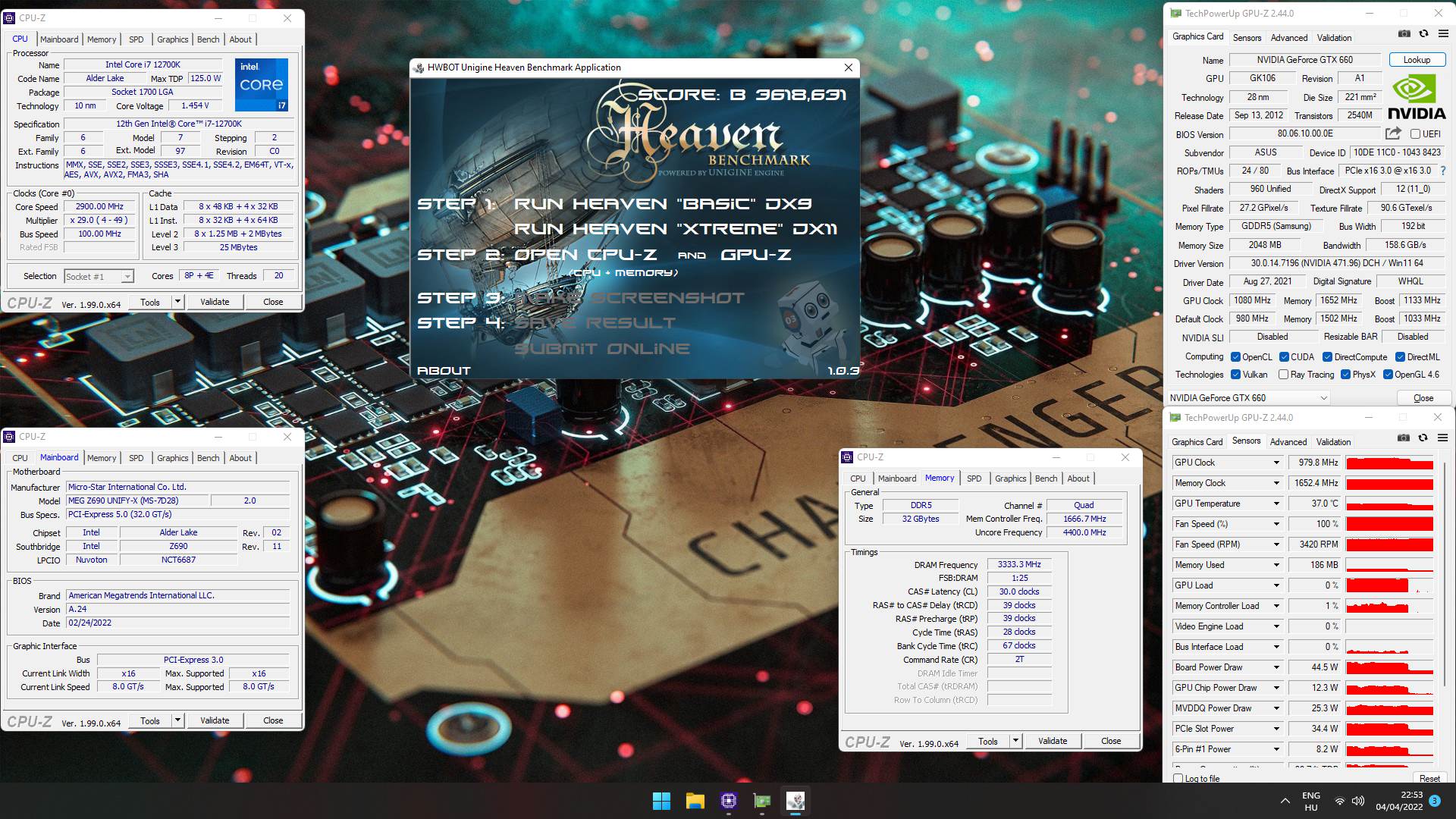The height and width of the screenshot is (819, 1456).
Task: Click the Memory Controller Load graph
Action: click(x=1389, y=606)
